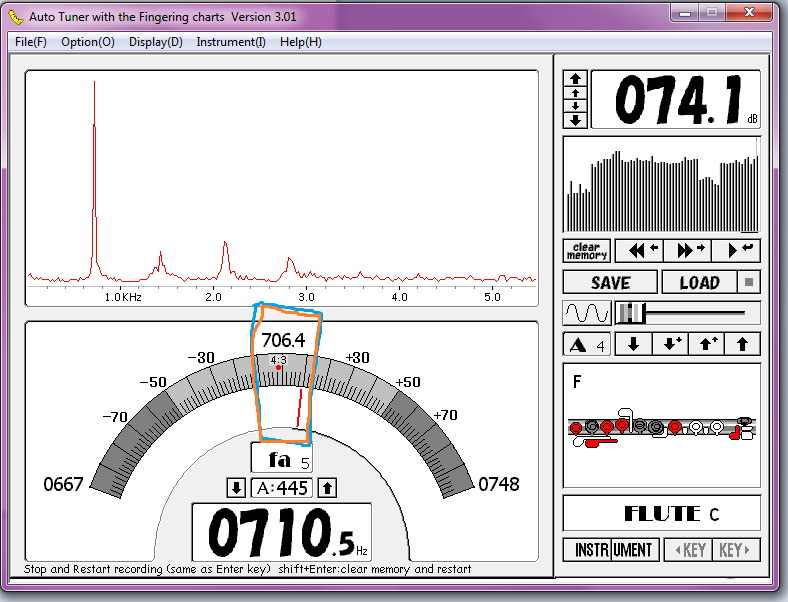Raise the A:445 reference pitch
This screenshot has width=788, height=602.
[328, 488]
